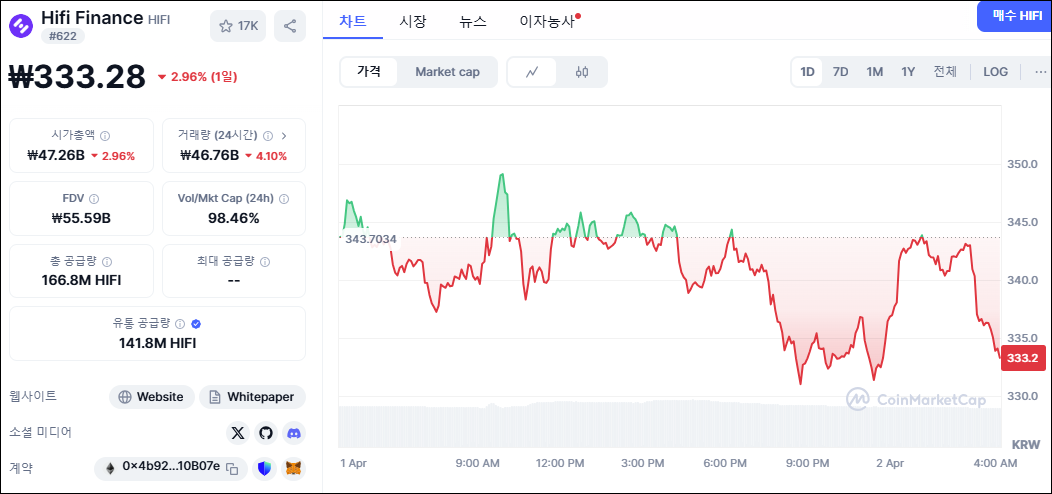Open the Discord social icon

[294, 433]
